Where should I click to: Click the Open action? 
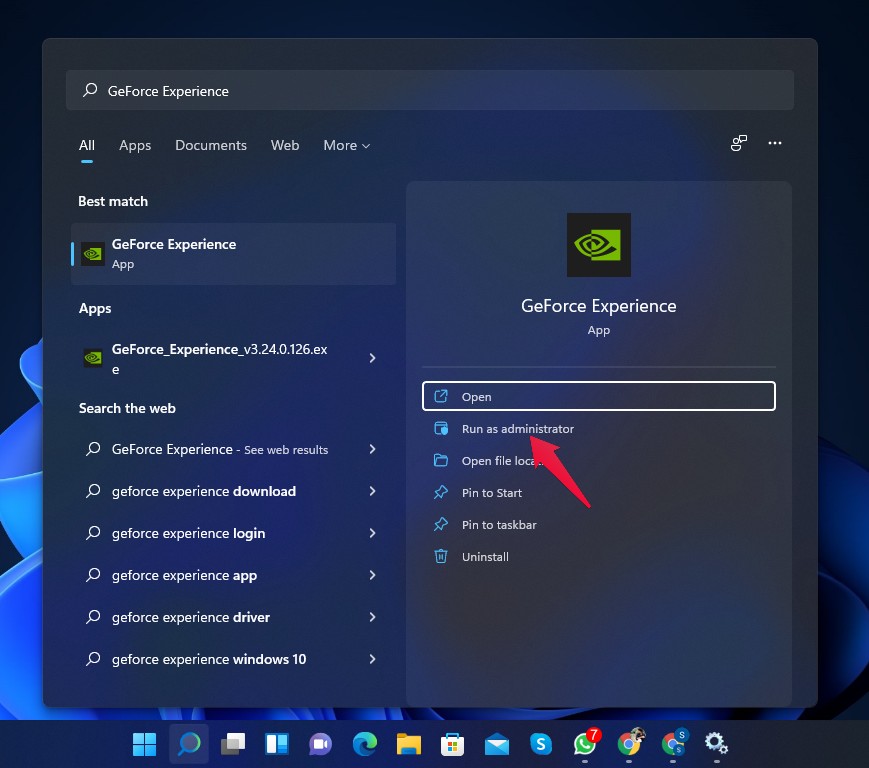click(x=599, y=396)
